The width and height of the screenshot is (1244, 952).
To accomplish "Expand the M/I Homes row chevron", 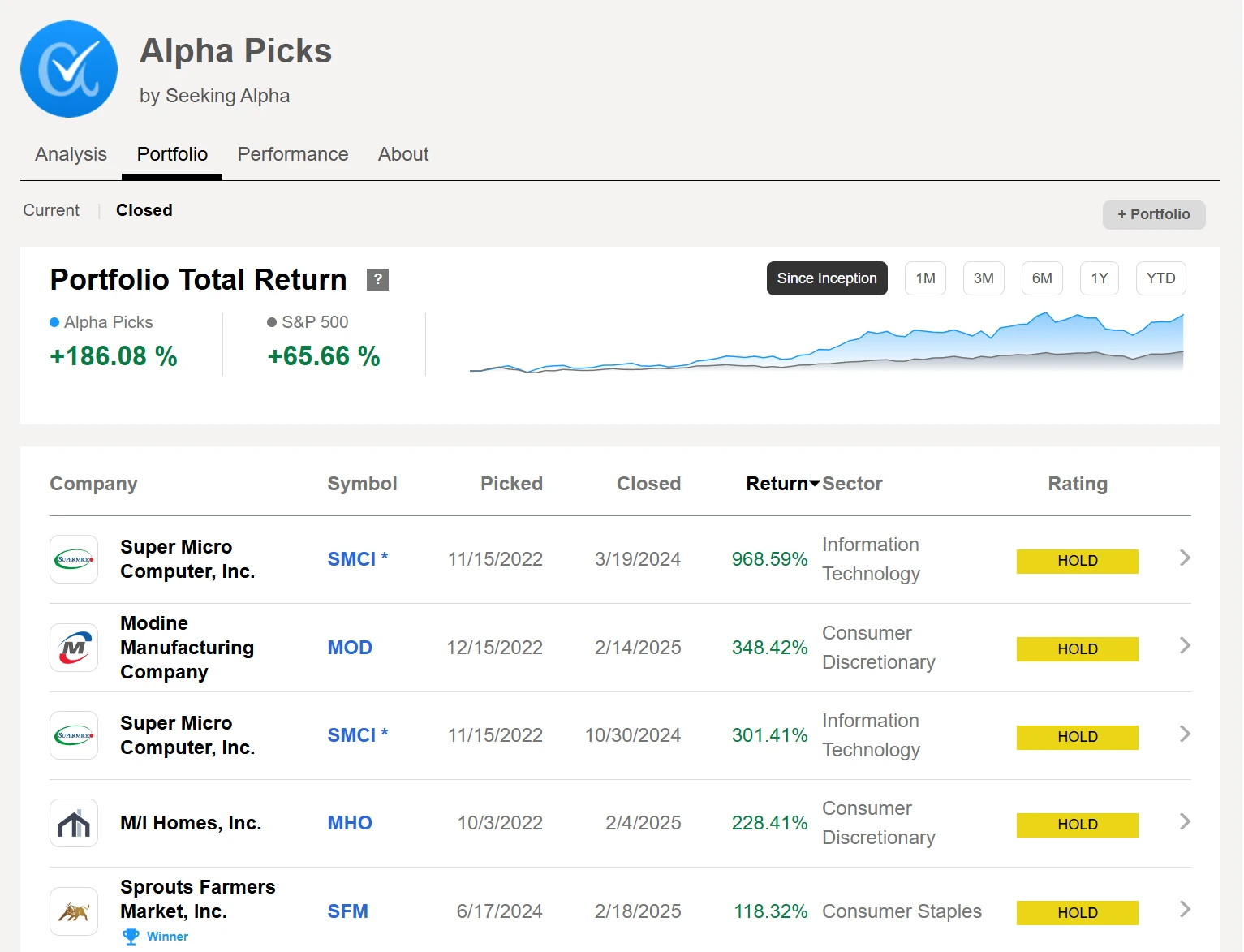I will 1185,822.
